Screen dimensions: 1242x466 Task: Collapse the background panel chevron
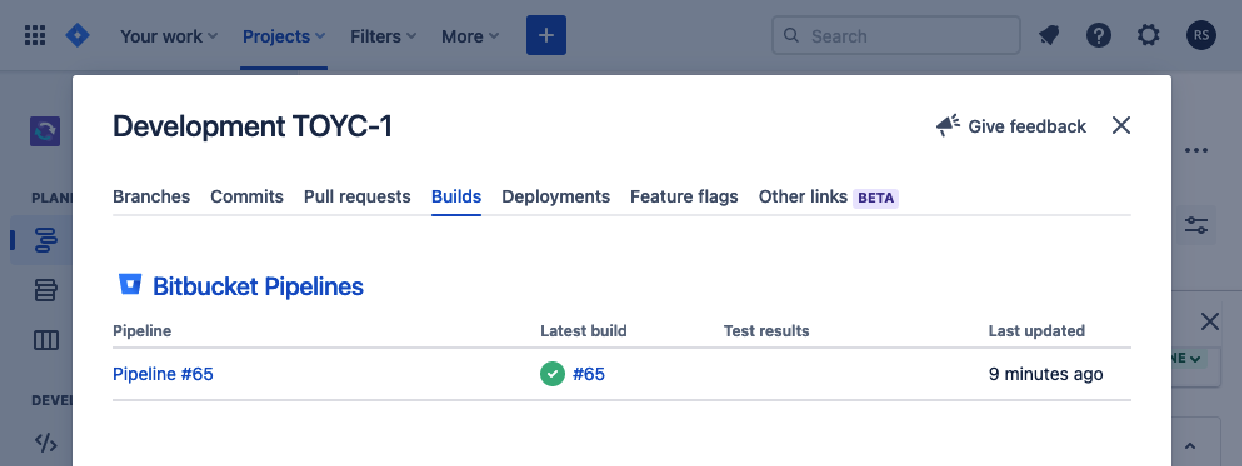[x=1192, y=446]
